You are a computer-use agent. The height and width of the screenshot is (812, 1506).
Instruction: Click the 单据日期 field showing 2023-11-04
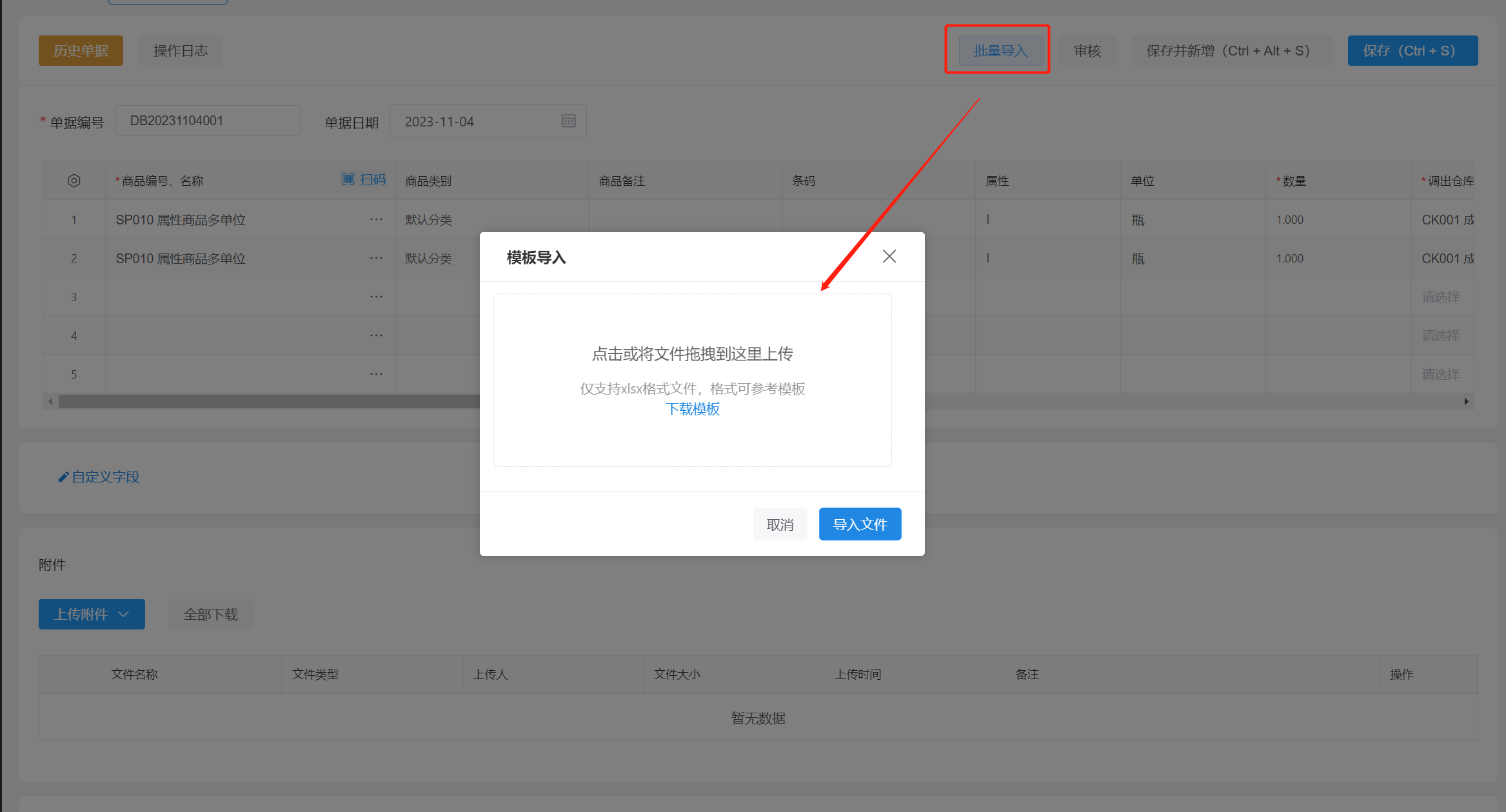pyautogui.click(x=488, y=121)
